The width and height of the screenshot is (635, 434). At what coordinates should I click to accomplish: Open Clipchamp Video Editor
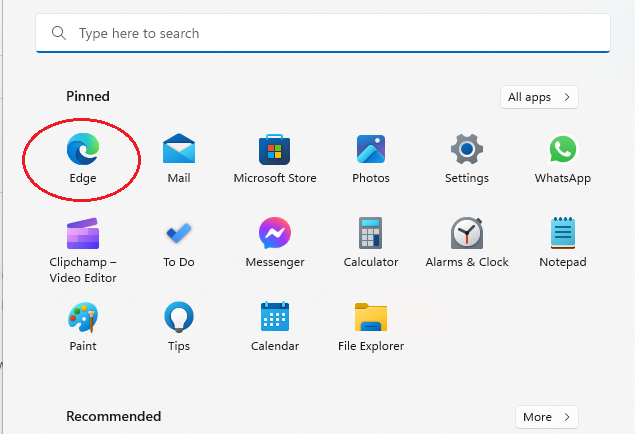pos(83,235)
